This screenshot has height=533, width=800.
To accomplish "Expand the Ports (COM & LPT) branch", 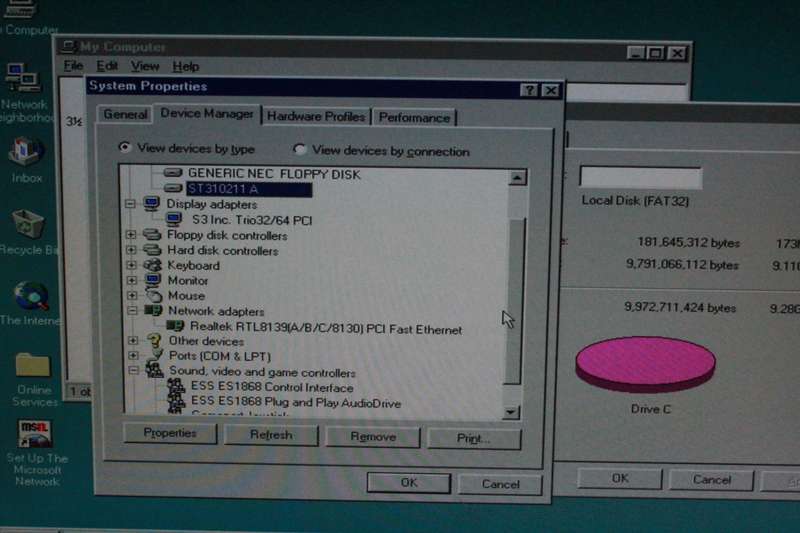I will tap(133, 354).
